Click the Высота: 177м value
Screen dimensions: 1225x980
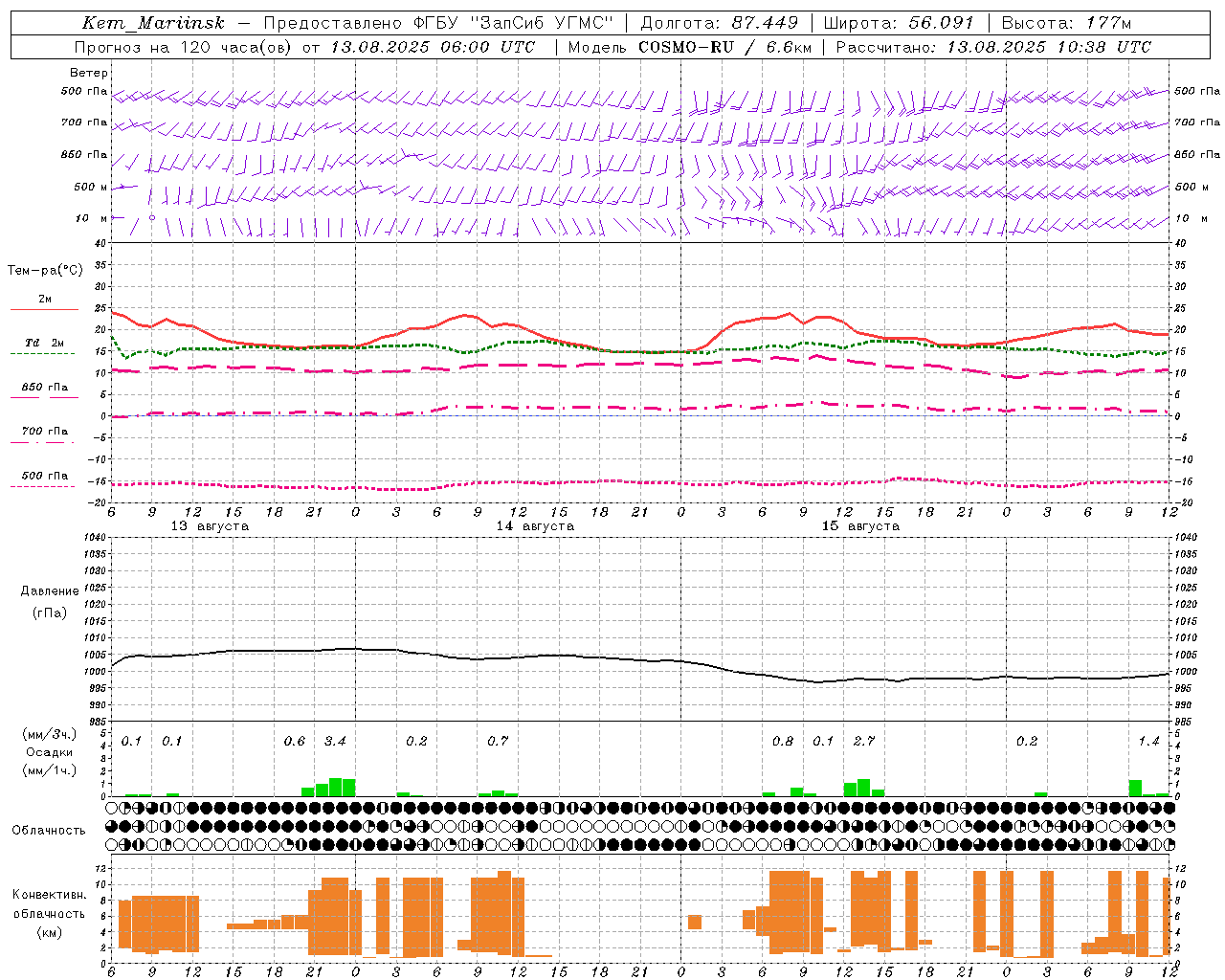pos(1067,23)
